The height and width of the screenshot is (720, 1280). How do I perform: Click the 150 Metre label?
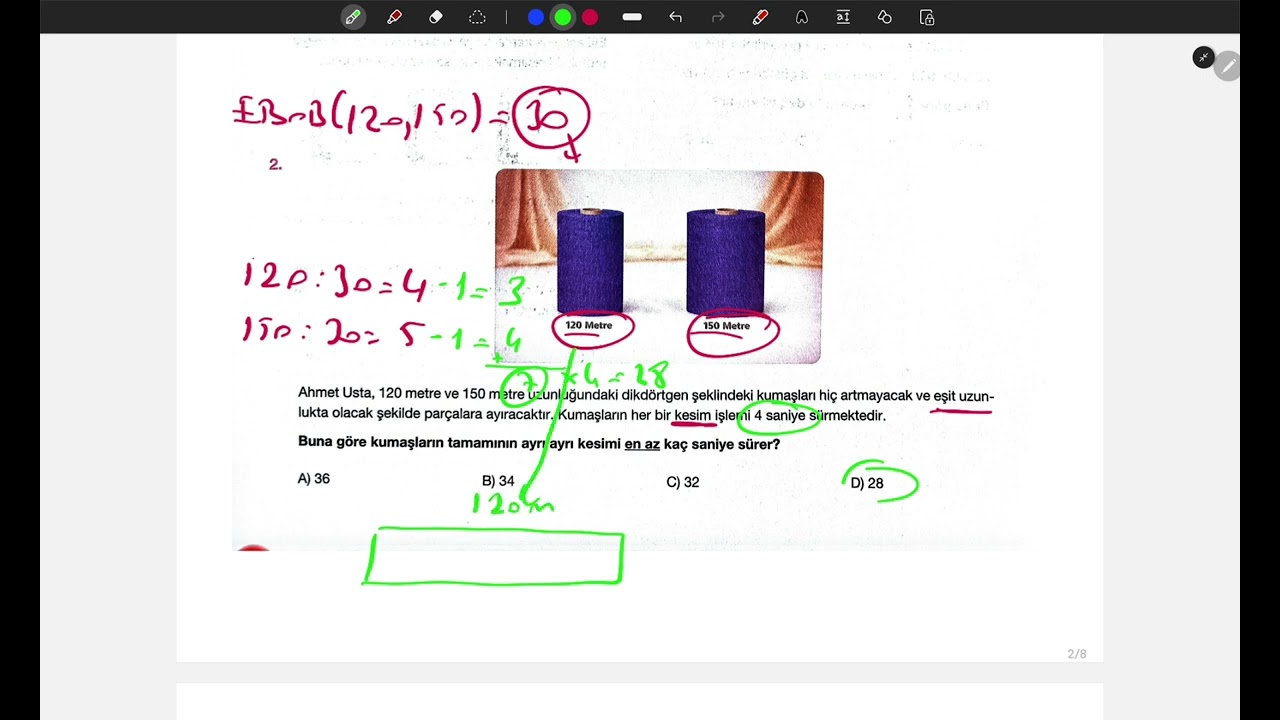point(727,326)
